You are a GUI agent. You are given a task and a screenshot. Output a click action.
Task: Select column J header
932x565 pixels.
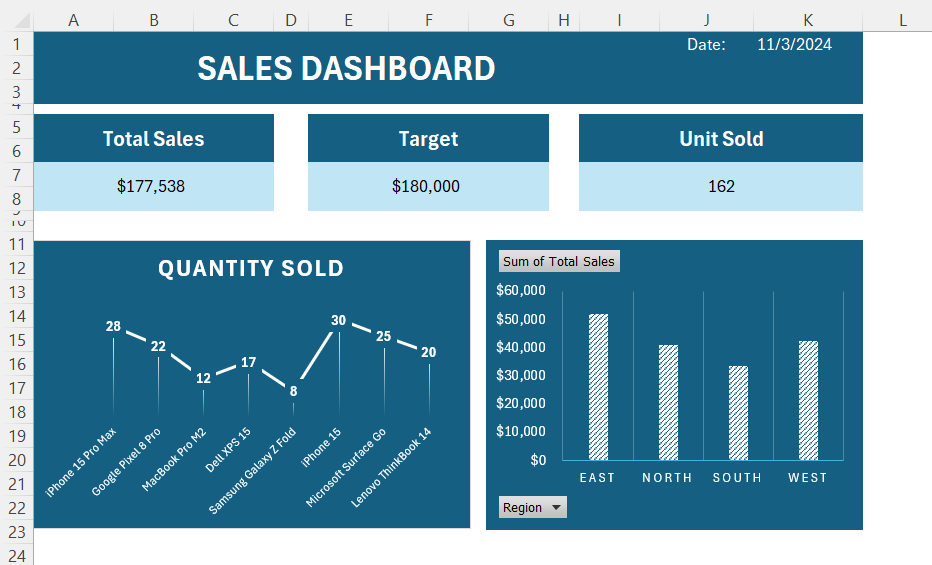click(x=707, y=21)
